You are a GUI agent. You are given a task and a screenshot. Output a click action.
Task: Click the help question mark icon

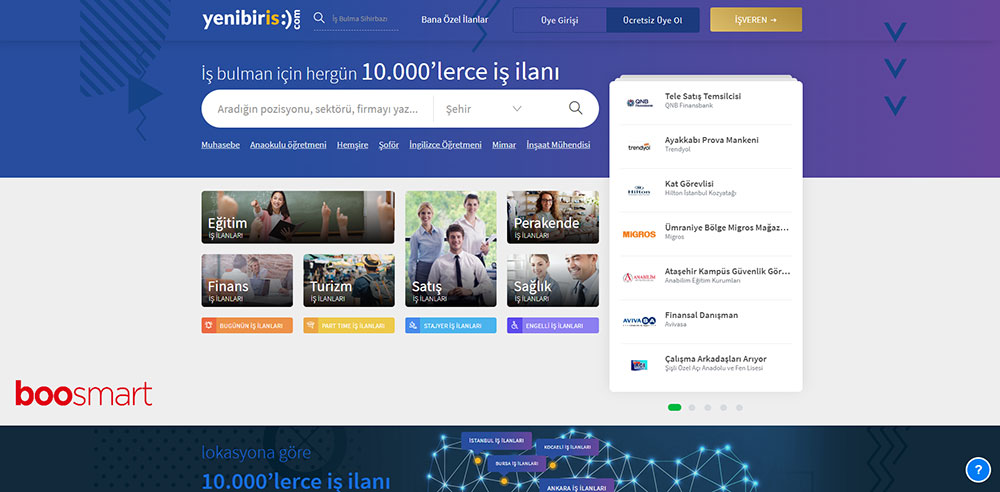click(x=977, y=469)
